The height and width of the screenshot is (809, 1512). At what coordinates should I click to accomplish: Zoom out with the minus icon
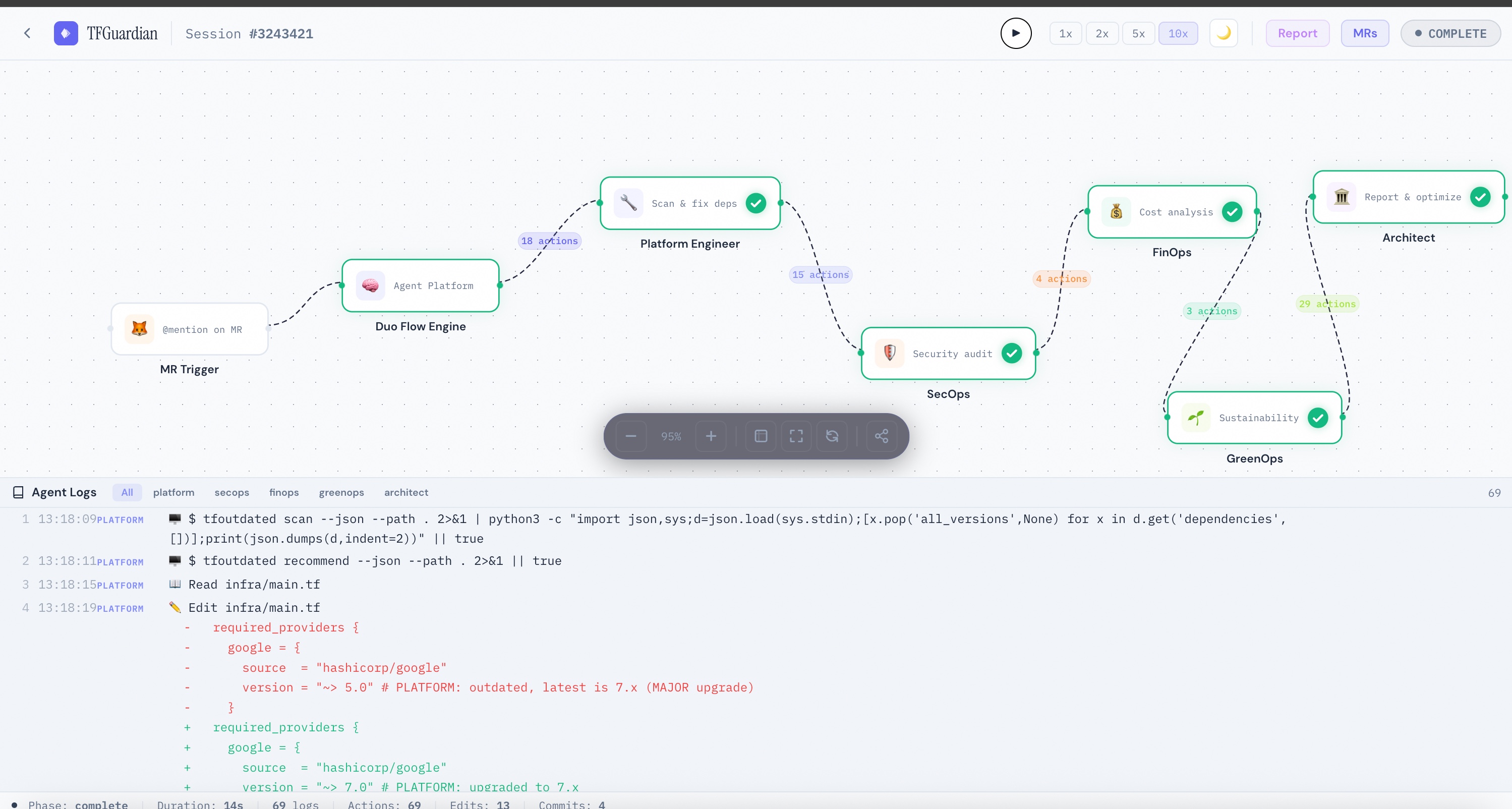coord(631,436)
